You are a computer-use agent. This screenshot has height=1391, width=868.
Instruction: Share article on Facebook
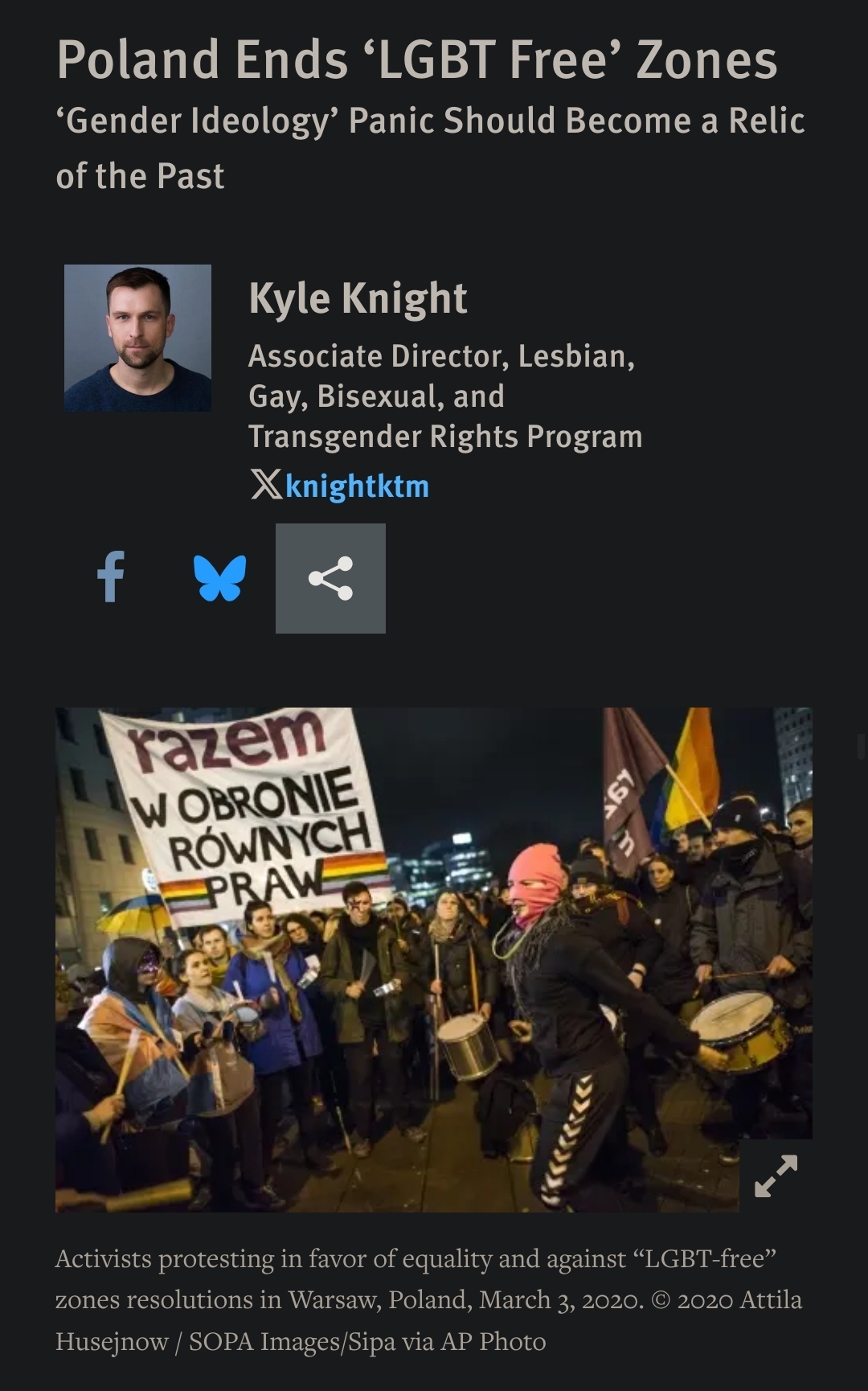tap(111, 577)
